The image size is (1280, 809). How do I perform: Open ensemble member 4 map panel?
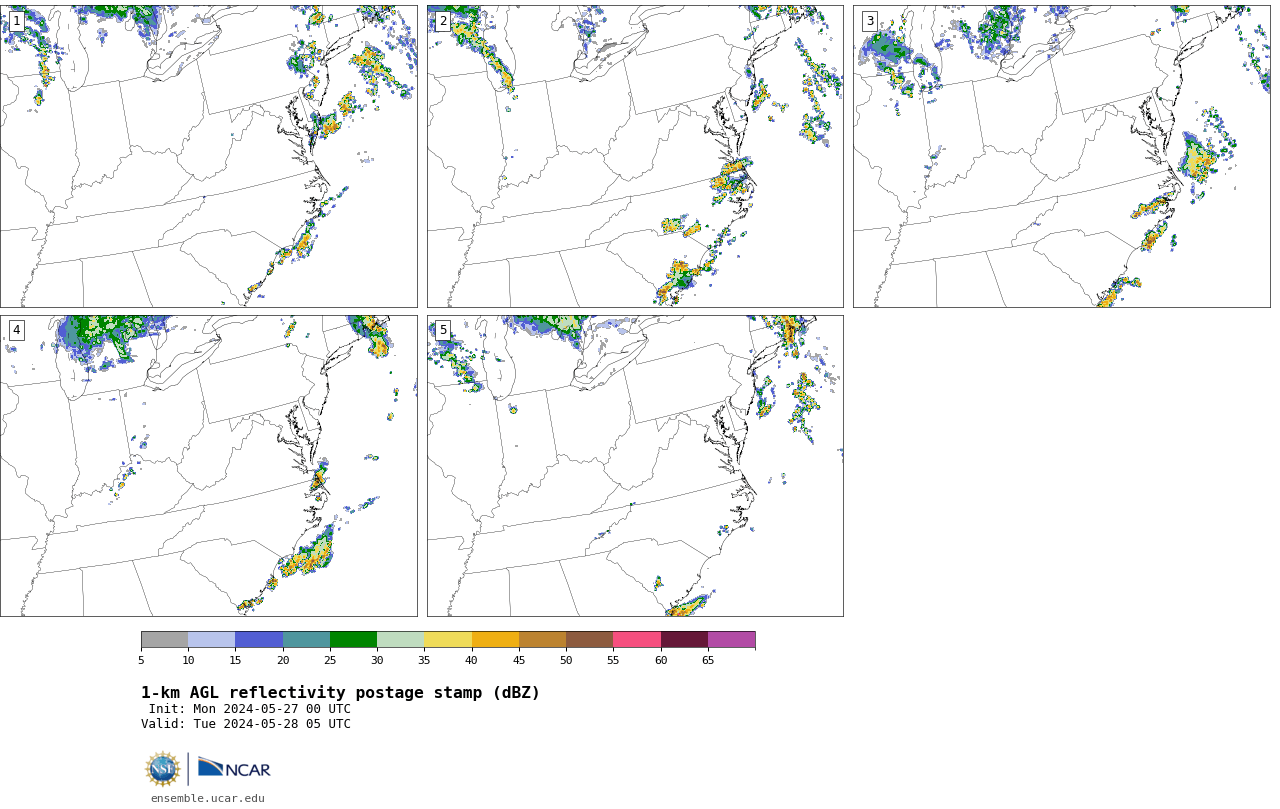(x=208, y=466)
